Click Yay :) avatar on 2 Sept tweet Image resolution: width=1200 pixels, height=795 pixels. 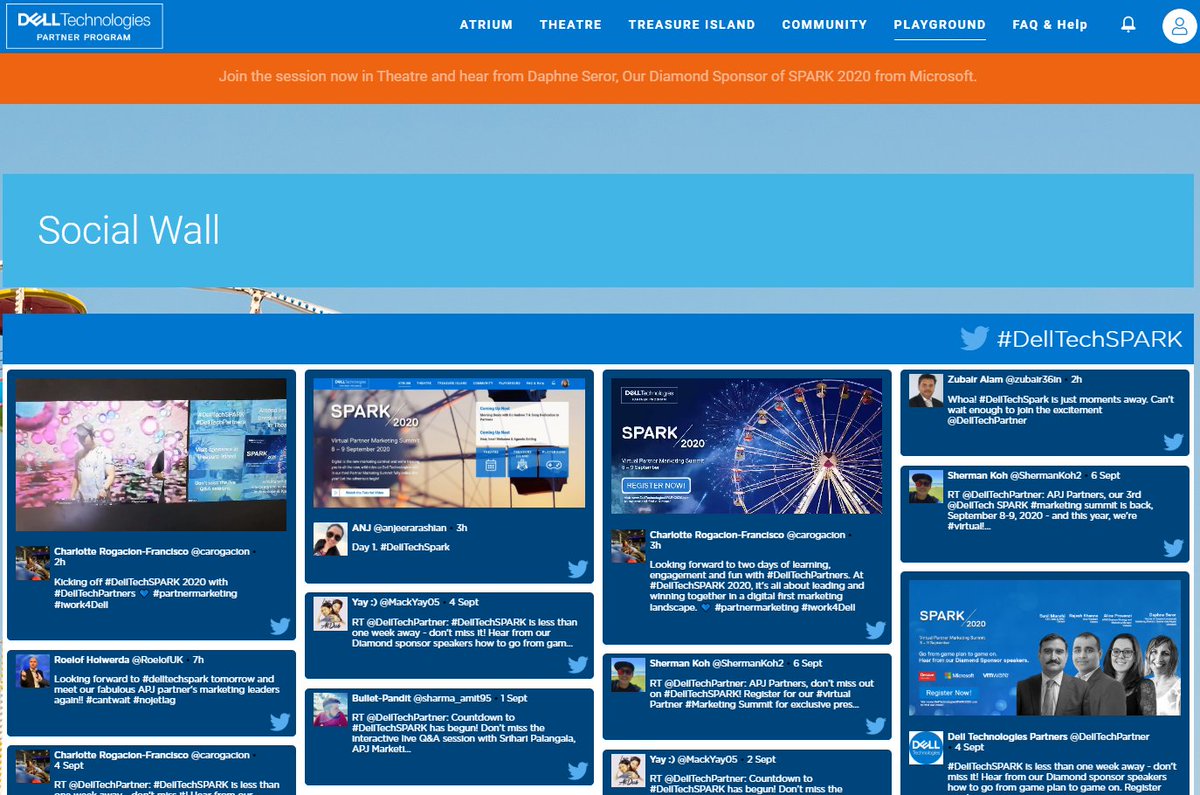628,771
